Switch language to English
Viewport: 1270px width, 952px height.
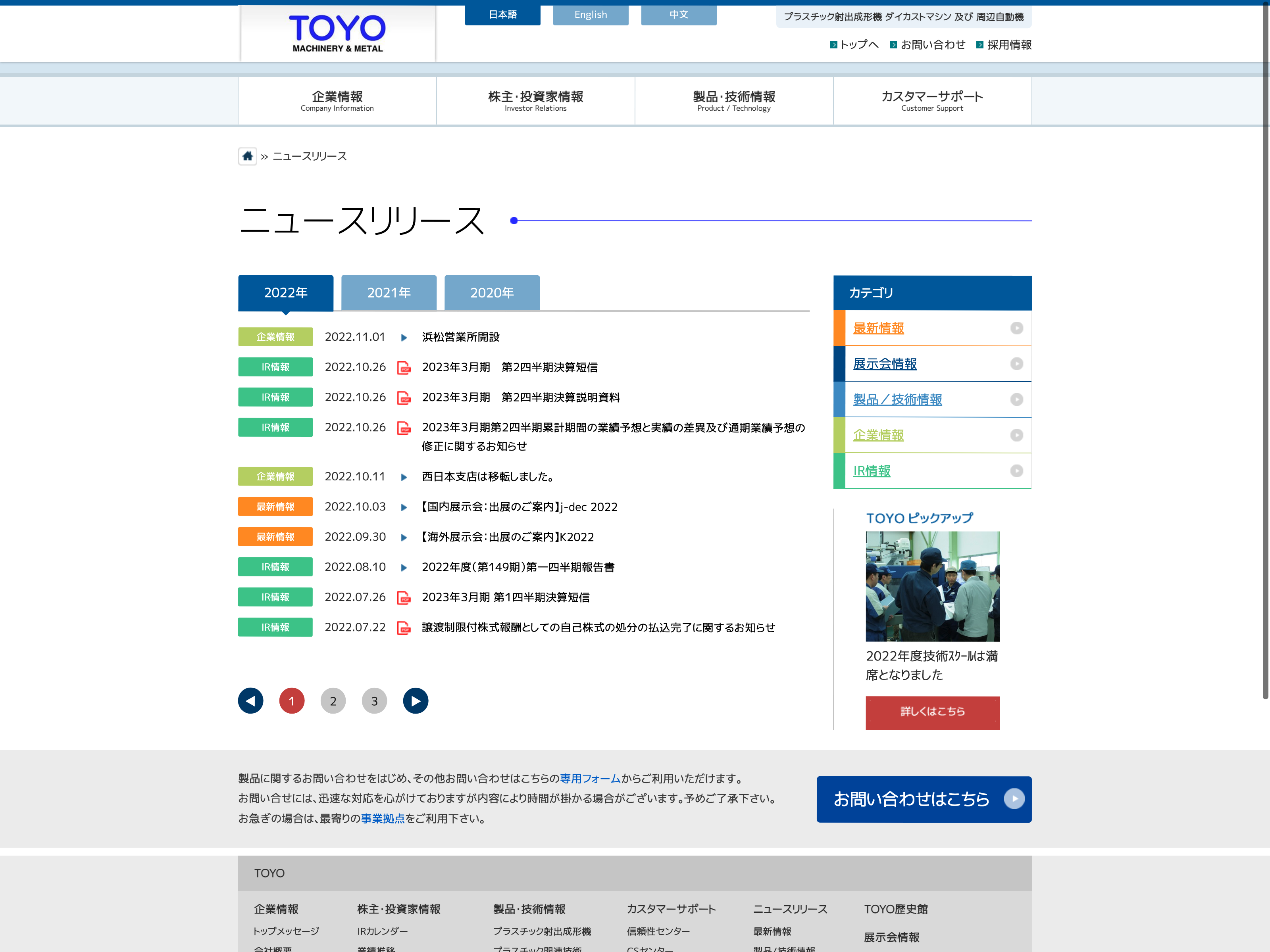pos(590,15)
